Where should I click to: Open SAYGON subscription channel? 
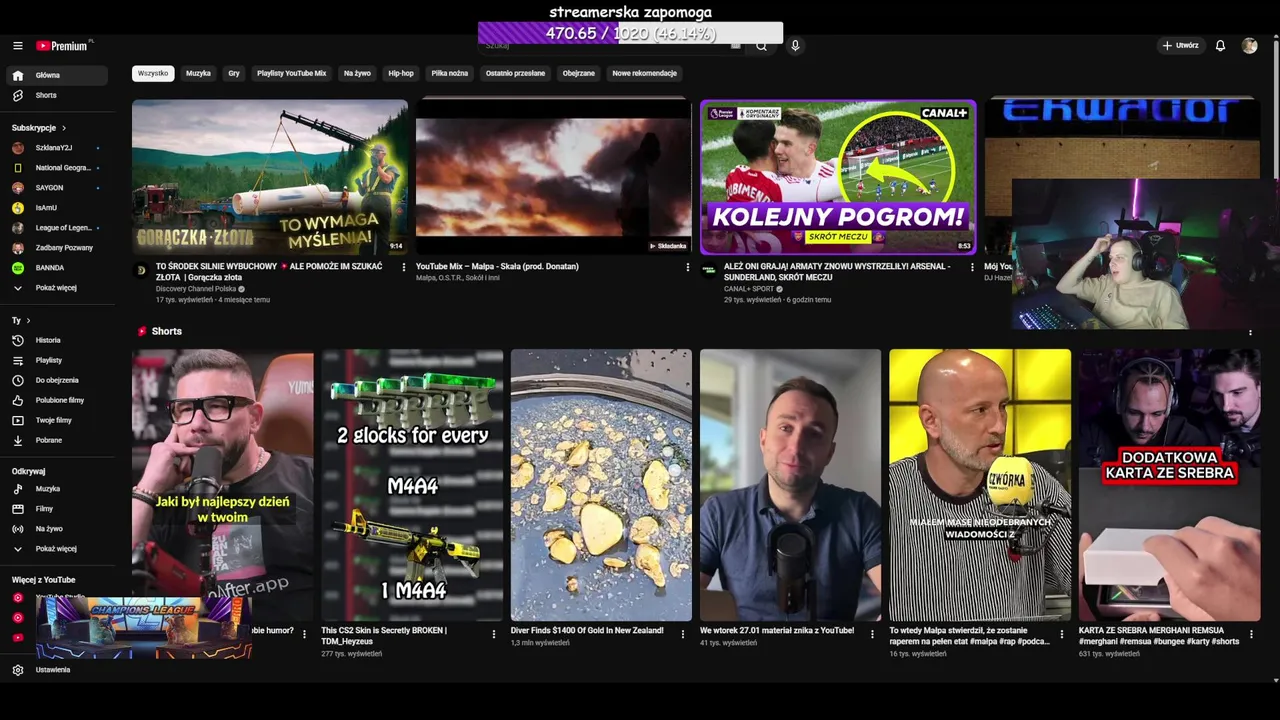click(x=59, y=188)
